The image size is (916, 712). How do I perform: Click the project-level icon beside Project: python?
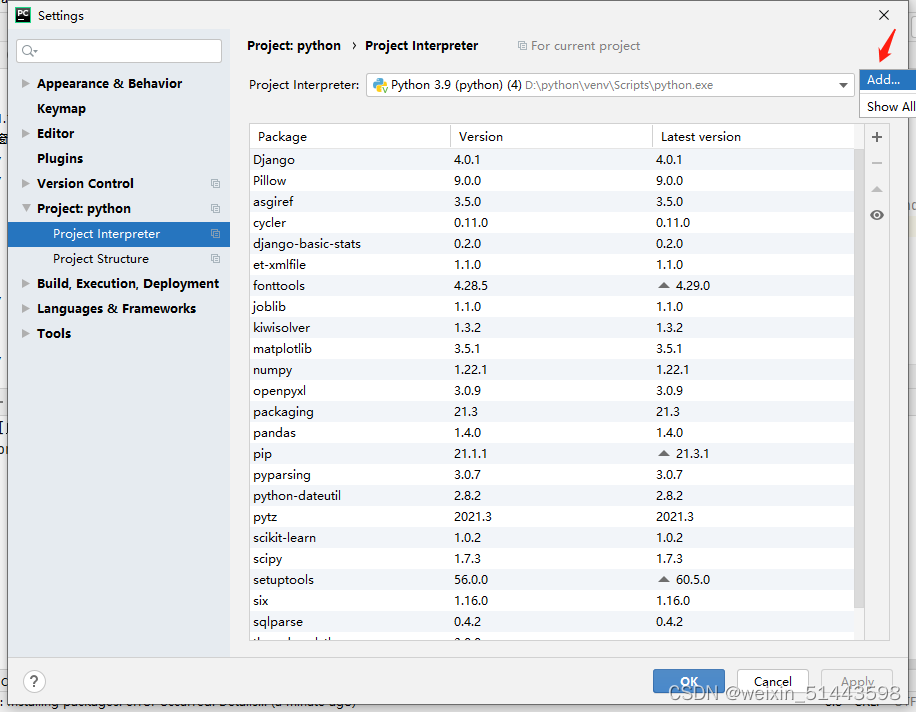(x=215, y=209)
